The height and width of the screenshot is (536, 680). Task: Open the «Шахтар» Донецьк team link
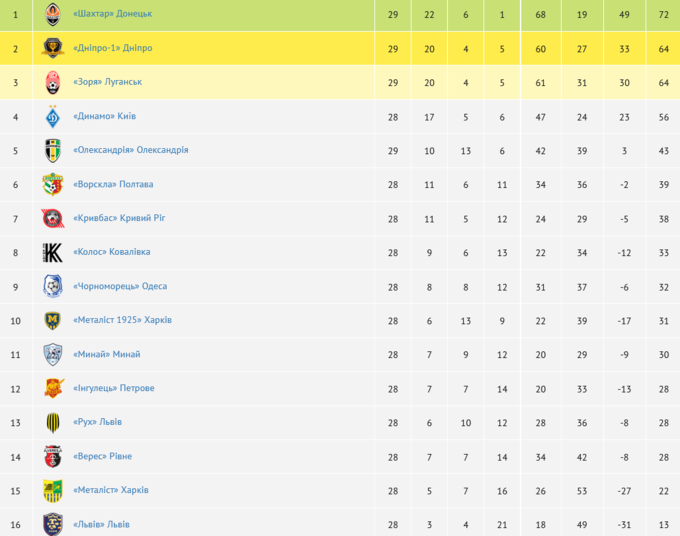coord(113,14)
